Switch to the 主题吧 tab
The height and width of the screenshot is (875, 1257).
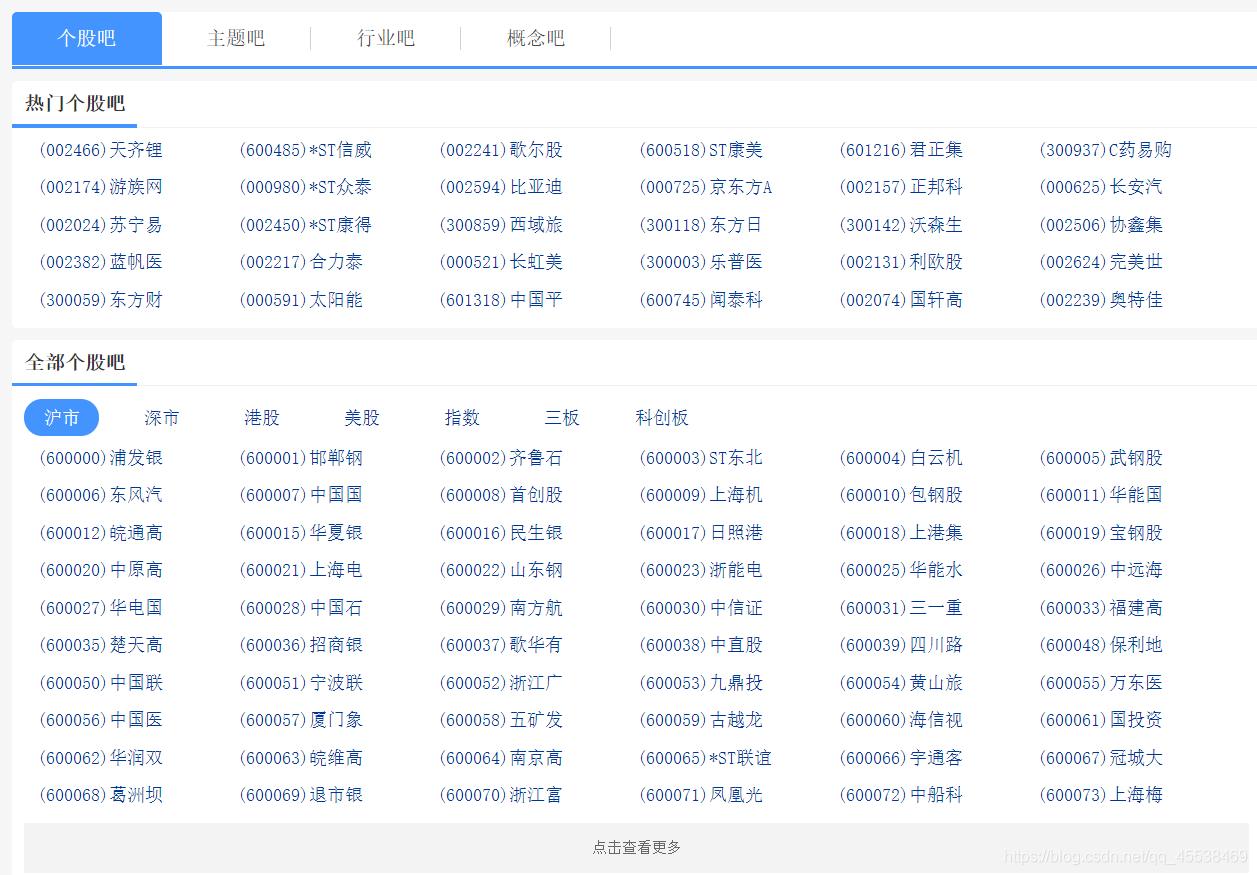[236, 39]
